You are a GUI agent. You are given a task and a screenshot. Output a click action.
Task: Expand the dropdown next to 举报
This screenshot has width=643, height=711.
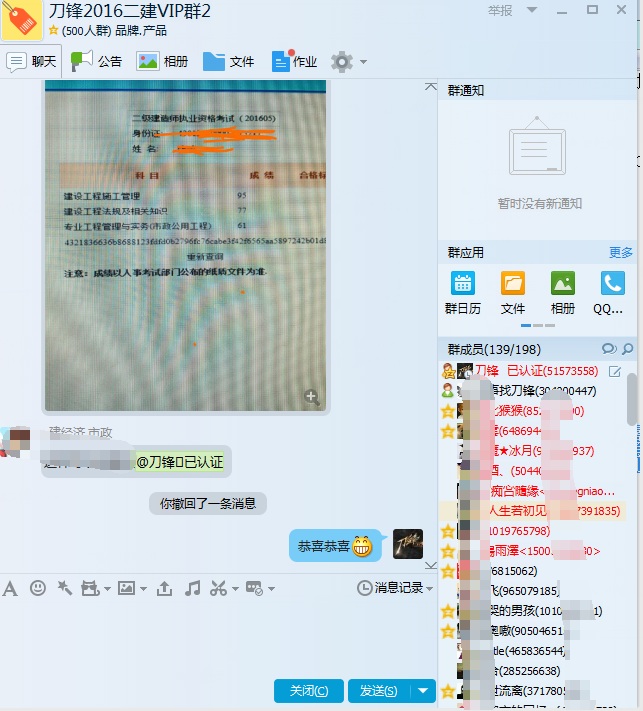pyautogui.click(x=532, y=10)
